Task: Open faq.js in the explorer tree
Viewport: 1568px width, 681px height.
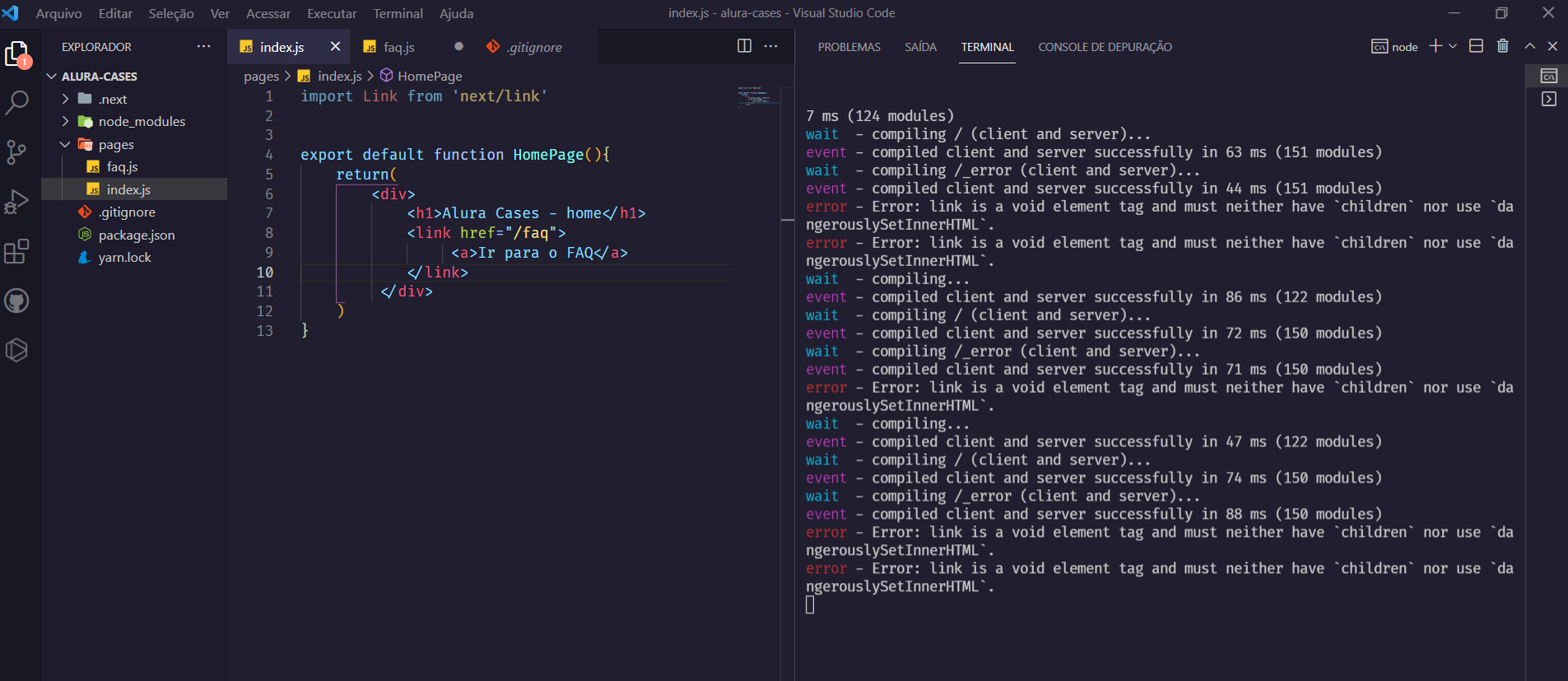Action: point(122,167)
